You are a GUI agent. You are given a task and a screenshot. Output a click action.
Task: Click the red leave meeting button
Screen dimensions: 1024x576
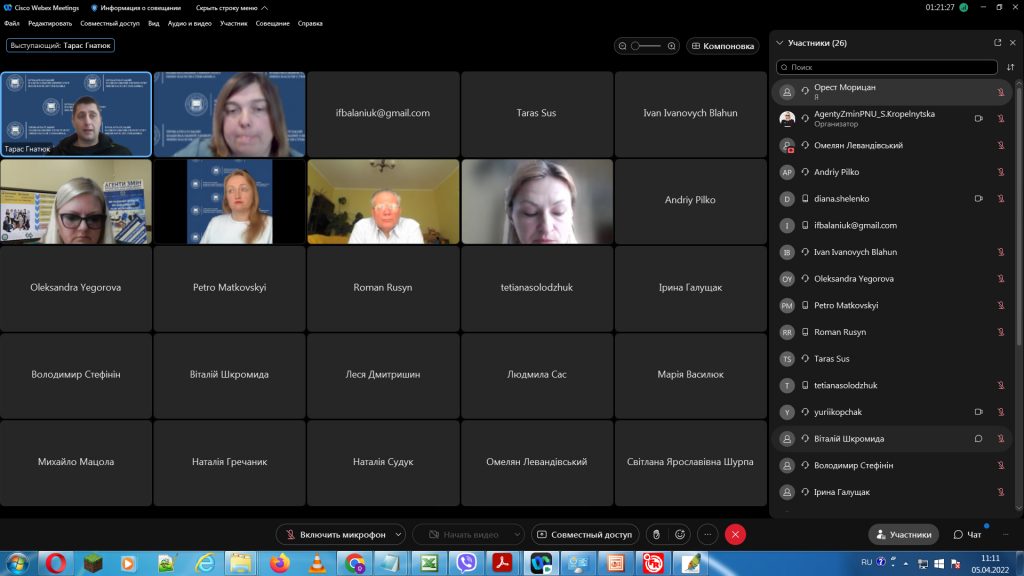coord(736,535)
